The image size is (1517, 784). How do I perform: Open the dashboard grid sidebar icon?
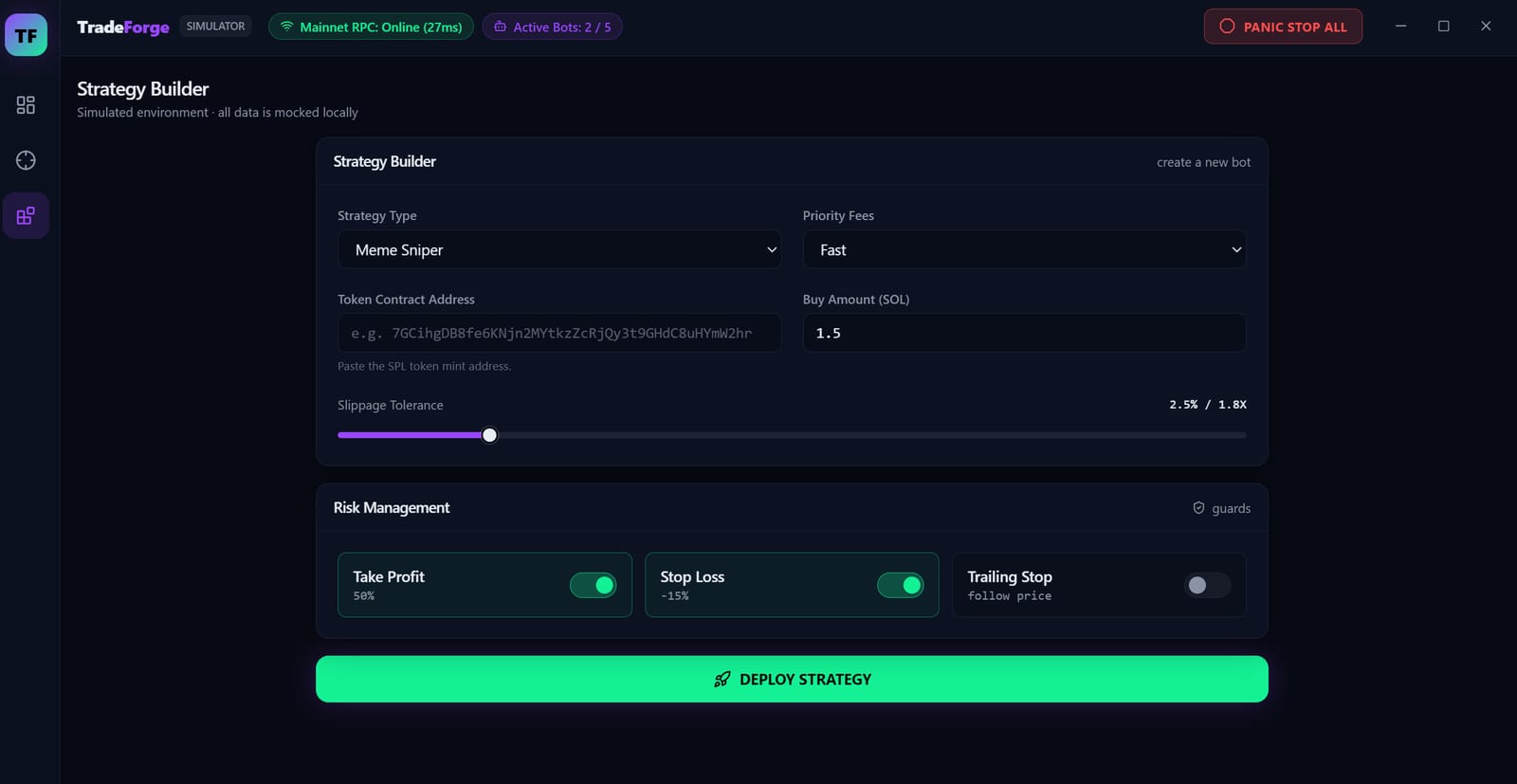coord(26,105)
